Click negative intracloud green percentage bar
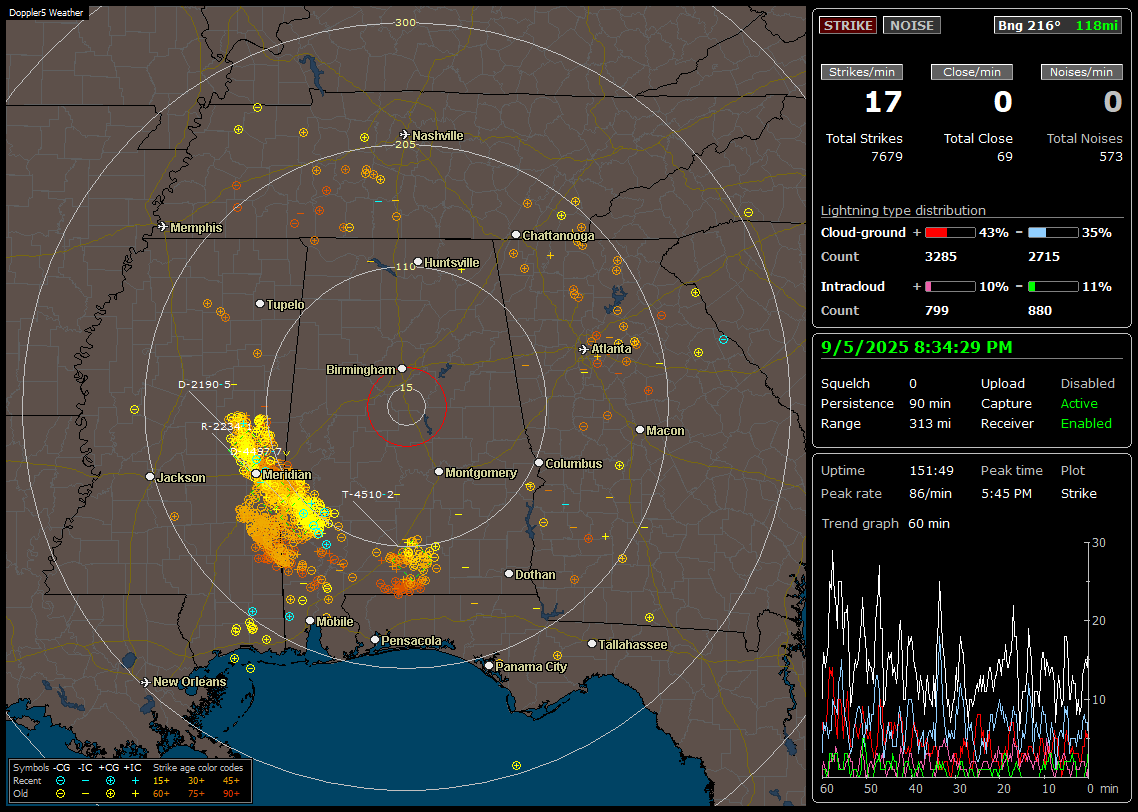This screenshot has height=812, width=1138. (x=1053, y=287)
